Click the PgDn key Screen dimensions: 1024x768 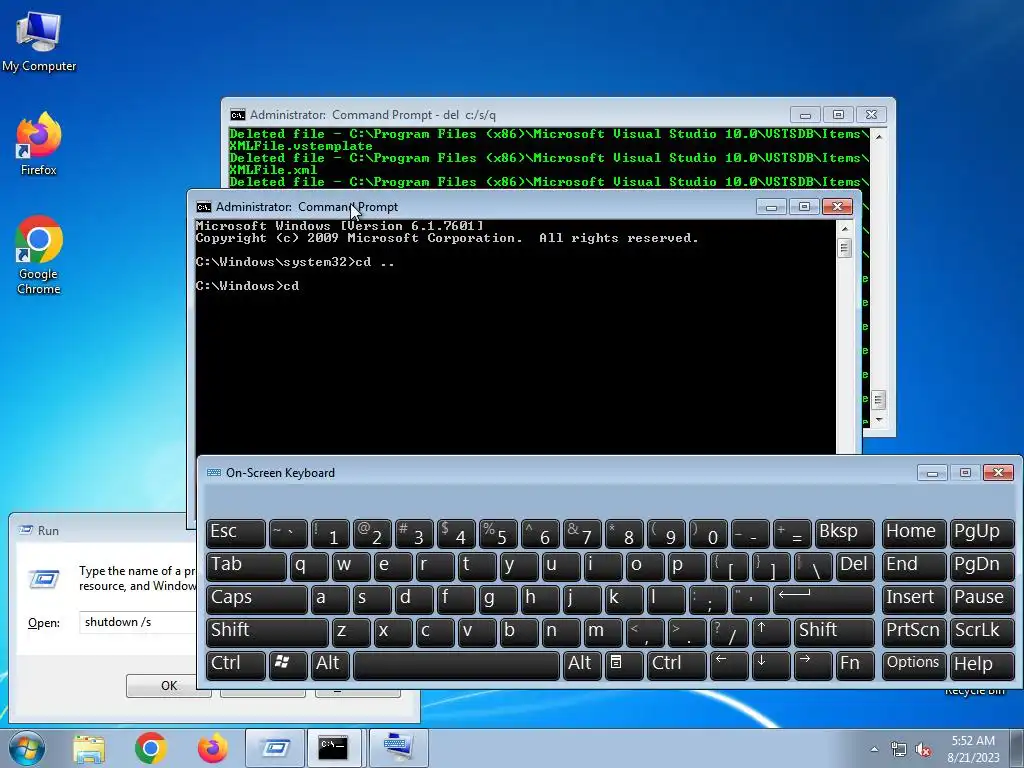pyautogui.click(x=982, y=566)
